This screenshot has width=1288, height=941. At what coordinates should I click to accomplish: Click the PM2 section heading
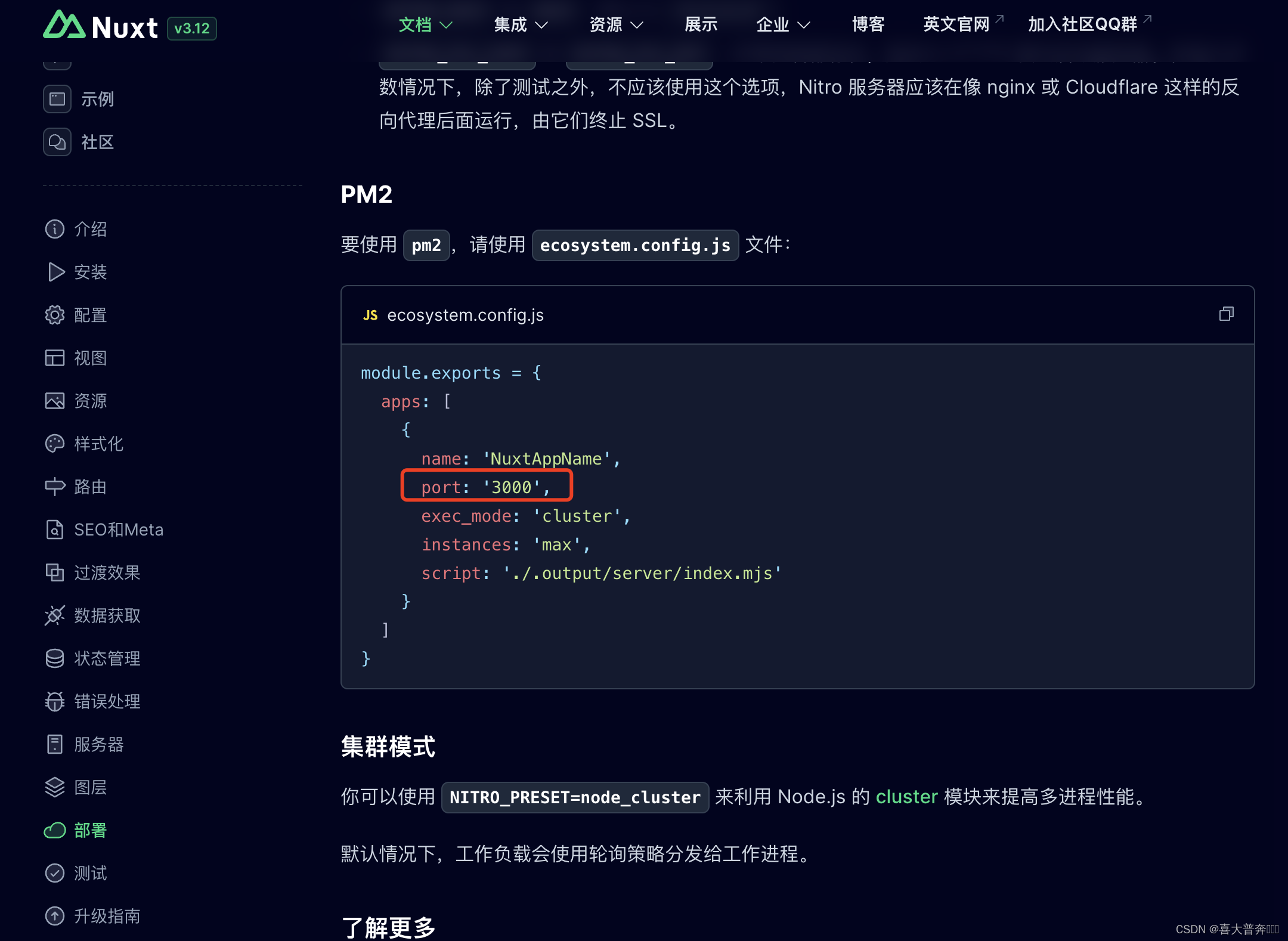366,194
